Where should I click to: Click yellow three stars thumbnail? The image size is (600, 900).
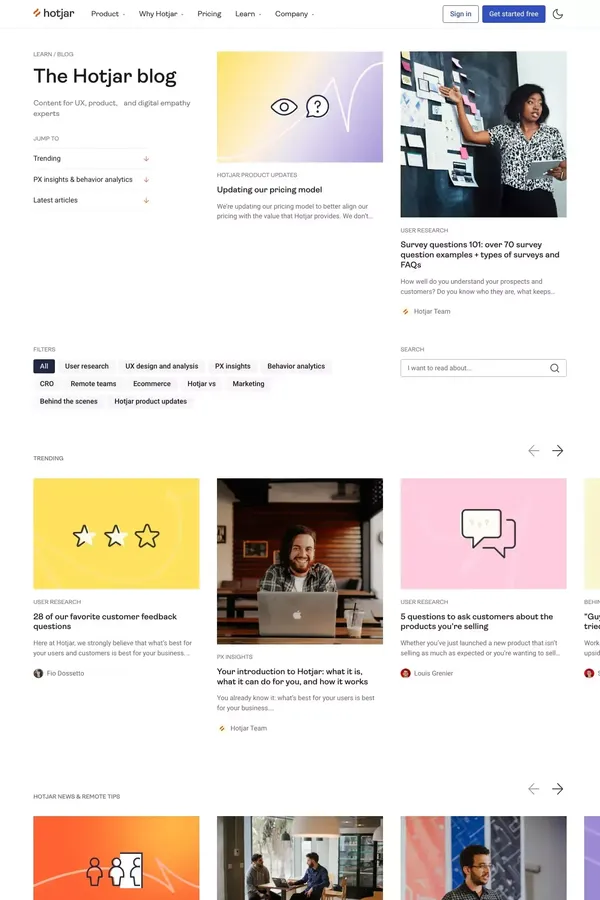[x=117, y=534]
